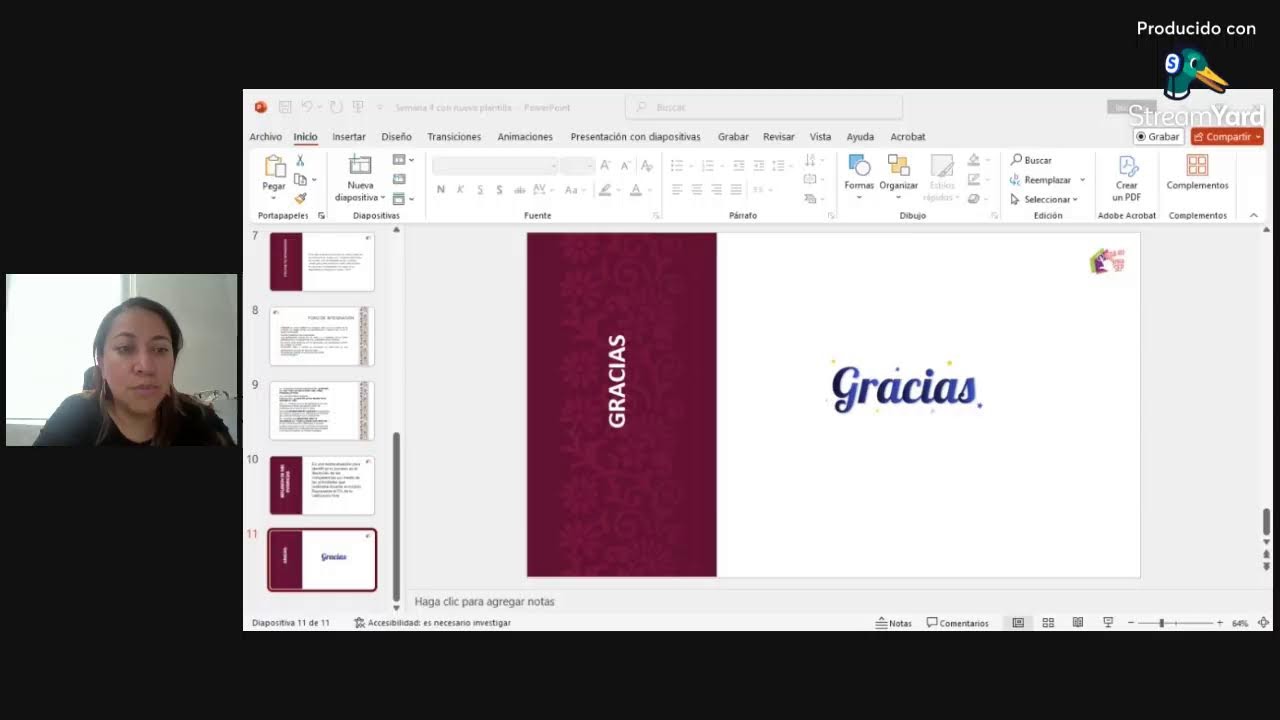Click the clear formatting icon
Image resolution: width=1280 pixels, height=720 pixels.
tap(647, 165)
